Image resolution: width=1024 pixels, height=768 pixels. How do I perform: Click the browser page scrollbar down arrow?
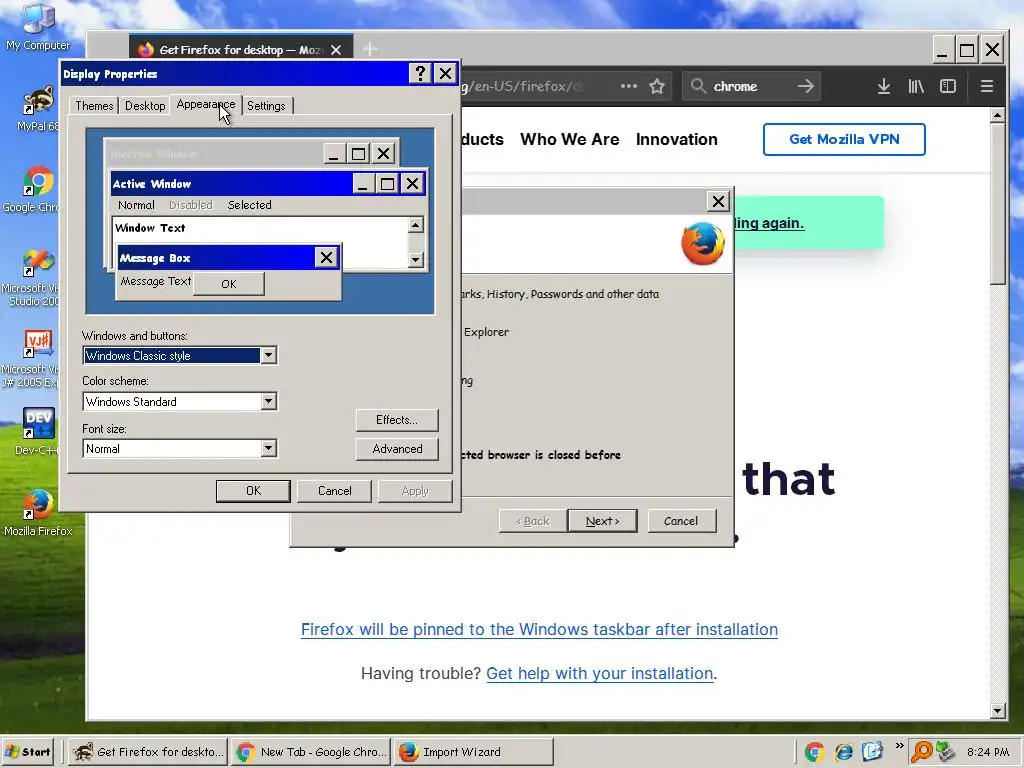click(x=997, y=711)
